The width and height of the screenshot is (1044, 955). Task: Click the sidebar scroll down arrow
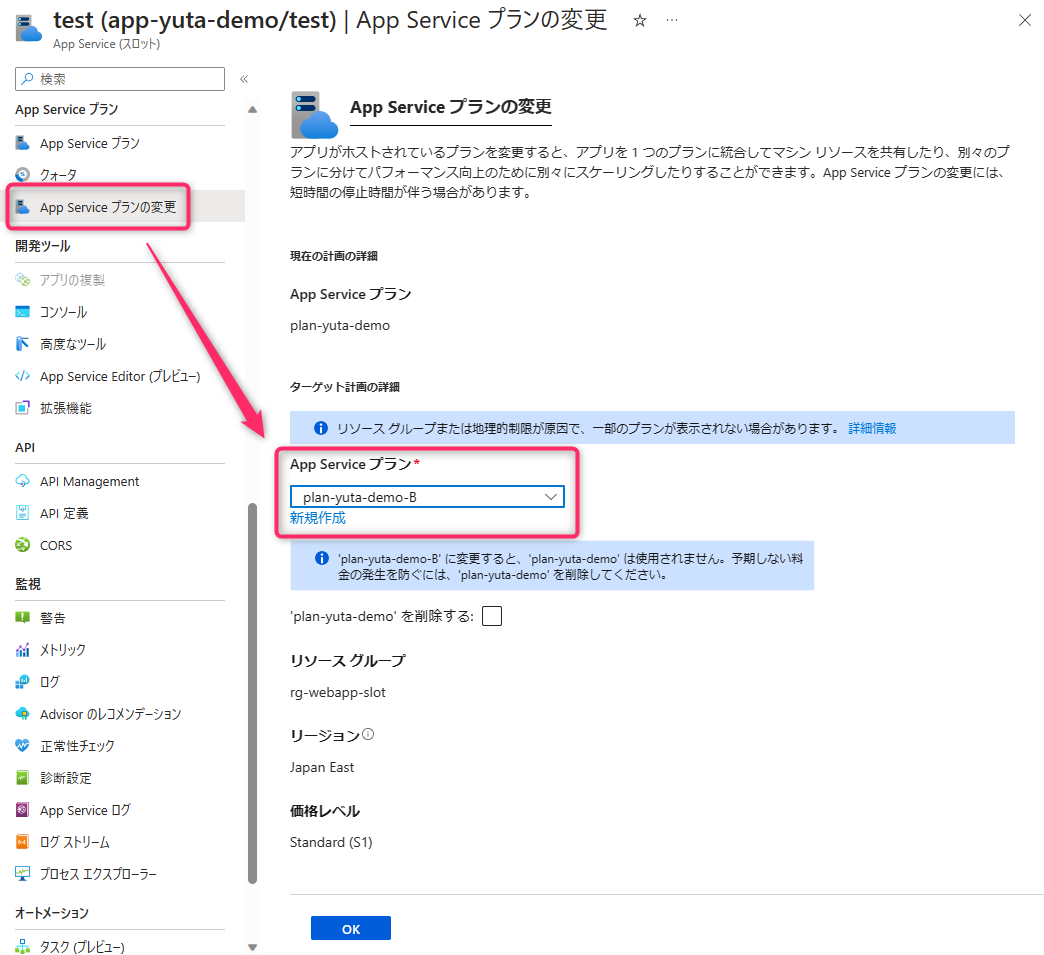[x=252, y=946]
